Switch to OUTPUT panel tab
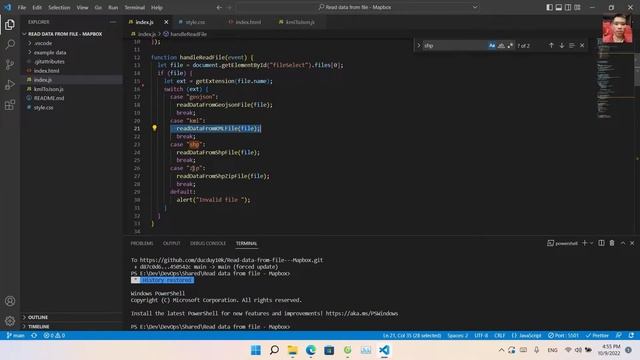 click(x=171, y=243)
